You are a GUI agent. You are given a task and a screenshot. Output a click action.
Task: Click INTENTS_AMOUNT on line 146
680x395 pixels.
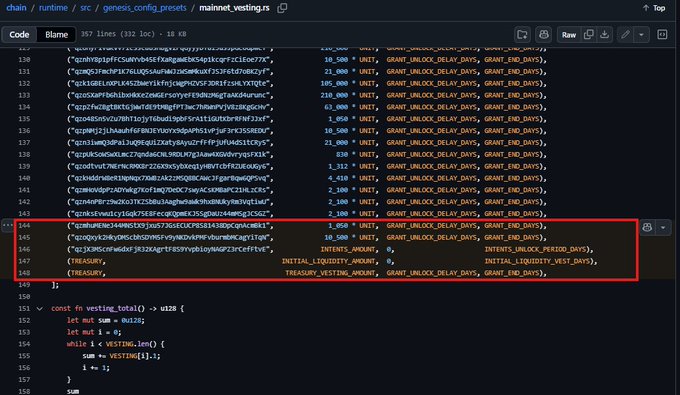[x=348, y=249]
